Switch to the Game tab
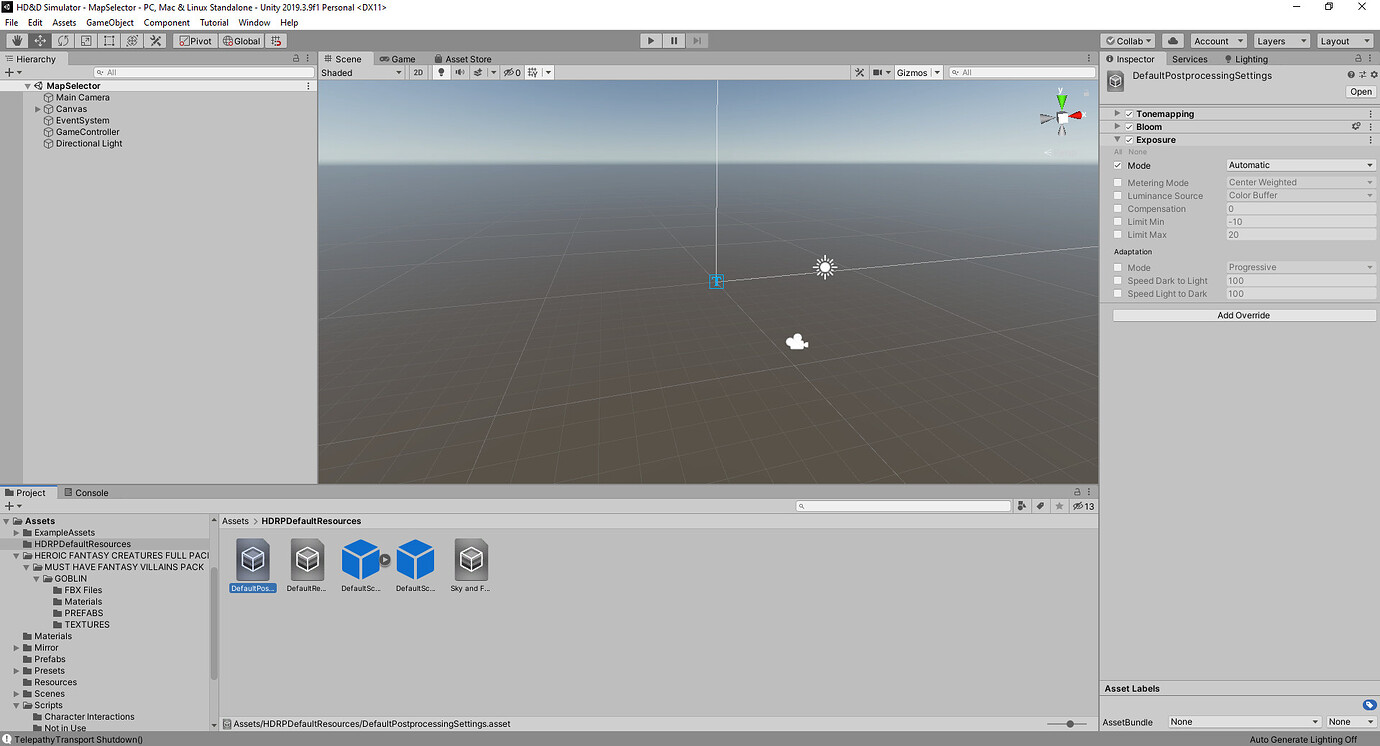The width and height of the screenshot is (1380, 746). 399,58
